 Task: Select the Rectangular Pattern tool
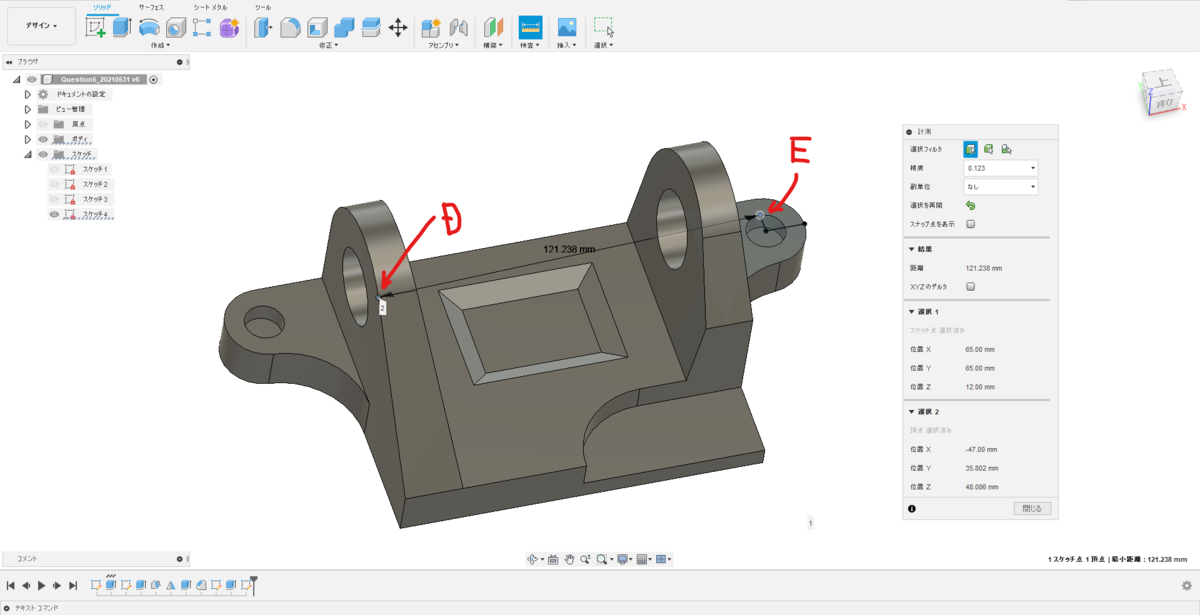202,28
